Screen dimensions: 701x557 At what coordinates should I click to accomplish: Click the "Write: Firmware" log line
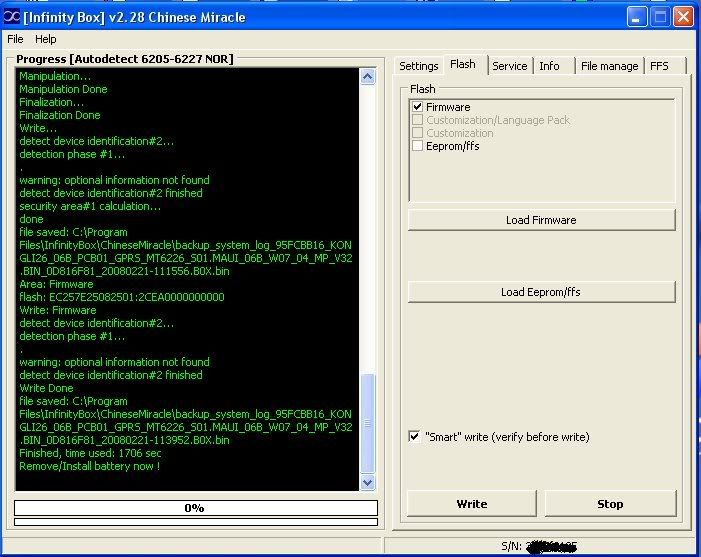click(58, 310)
